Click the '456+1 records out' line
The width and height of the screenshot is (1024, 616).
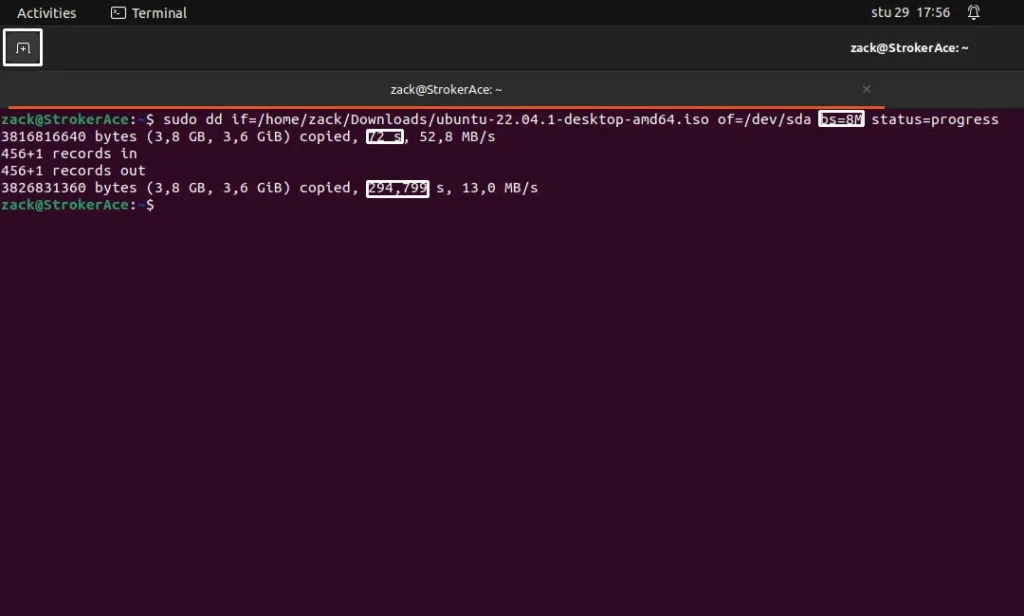click(73, 170)
